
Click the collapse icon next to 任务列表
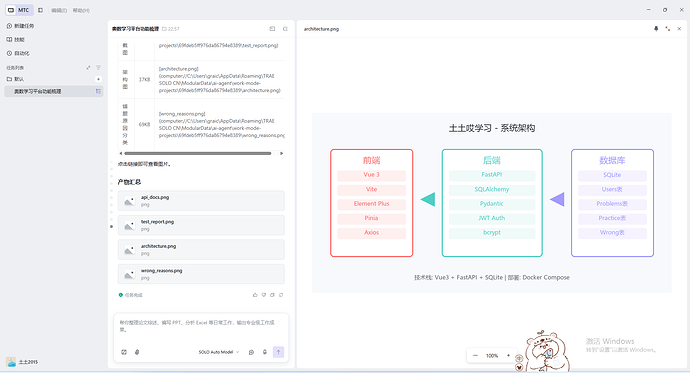click(x=88, y=68)
